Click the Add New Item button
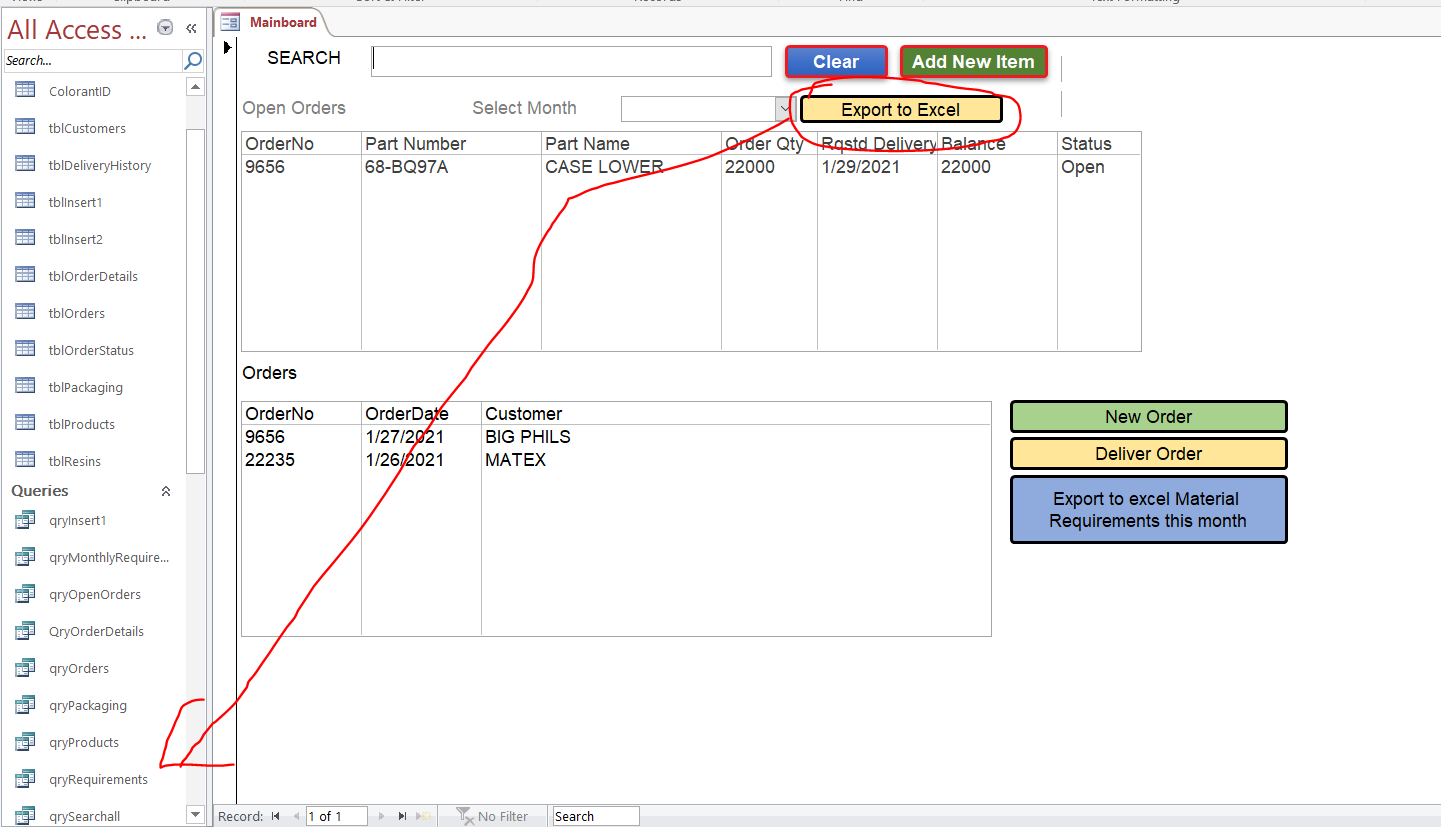Image resolution: width=1441 pixels, height=827 pixels. (x=973, y=62)
